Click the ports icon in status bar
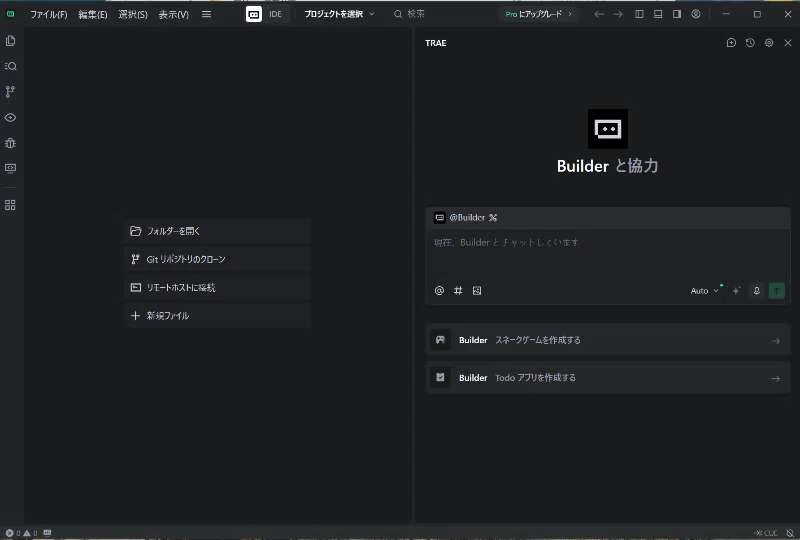Screen dimensions: 800x540 coord(47,533)
